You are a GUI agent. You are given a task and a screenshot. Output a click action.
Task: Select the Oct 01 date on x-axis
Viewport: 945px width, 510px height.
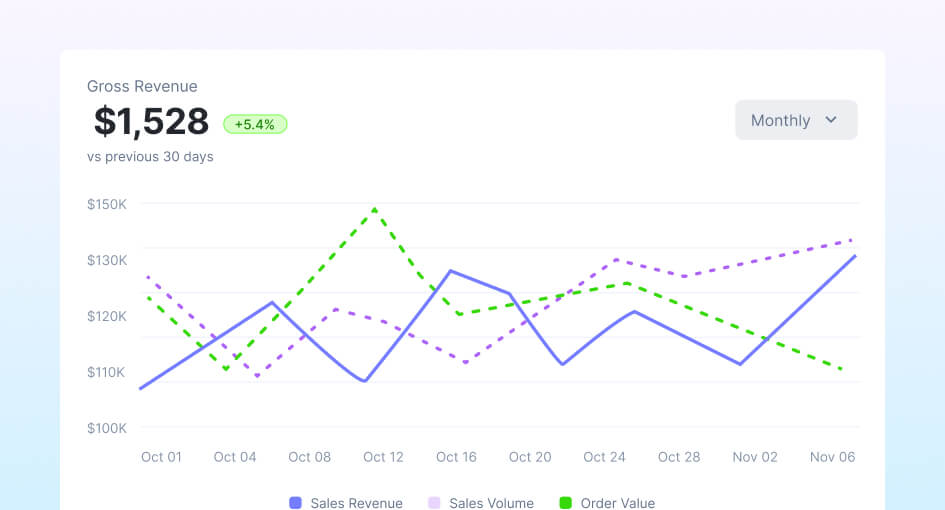[161, 457]
